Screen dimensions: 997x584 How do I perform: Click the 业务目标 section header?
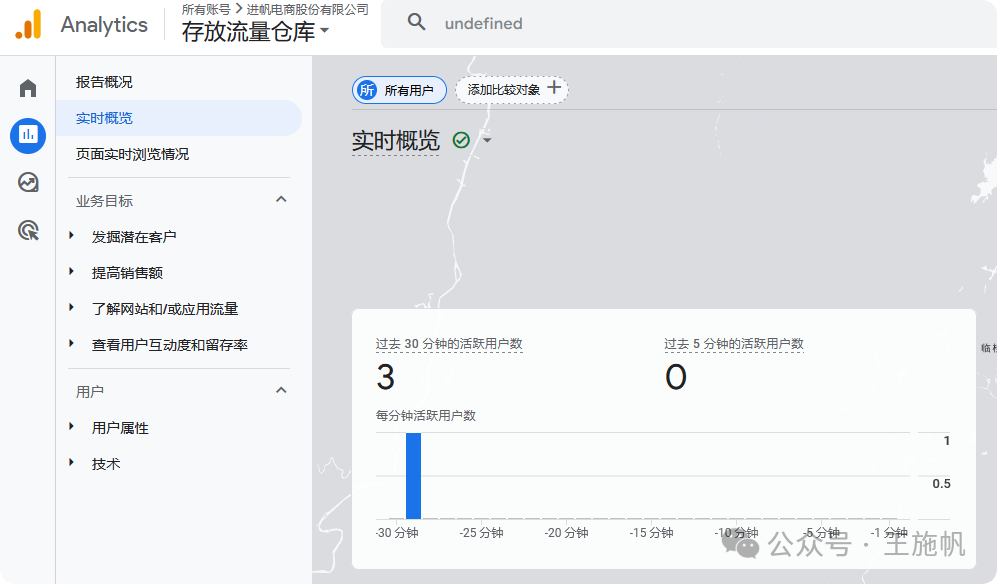coord(104,201)
